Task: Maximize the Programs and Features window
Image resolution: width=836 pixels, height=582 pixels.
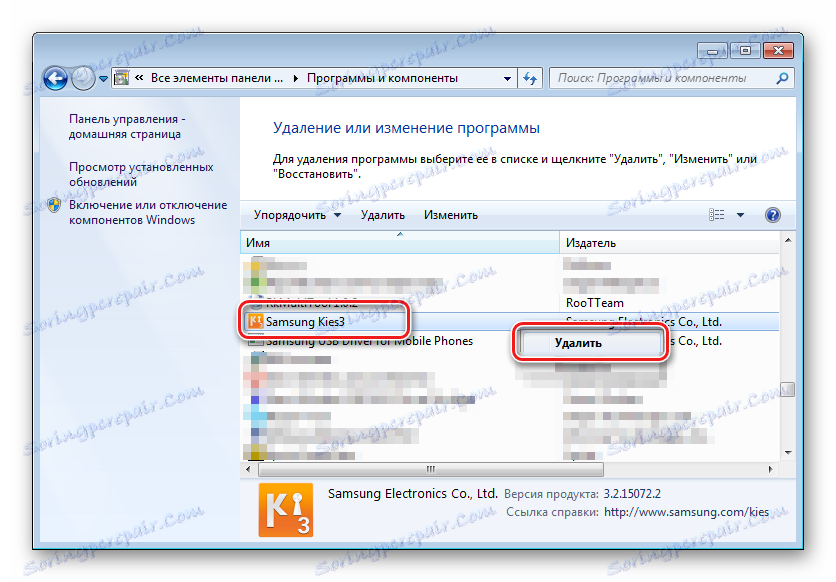Action: pos(745,51)
